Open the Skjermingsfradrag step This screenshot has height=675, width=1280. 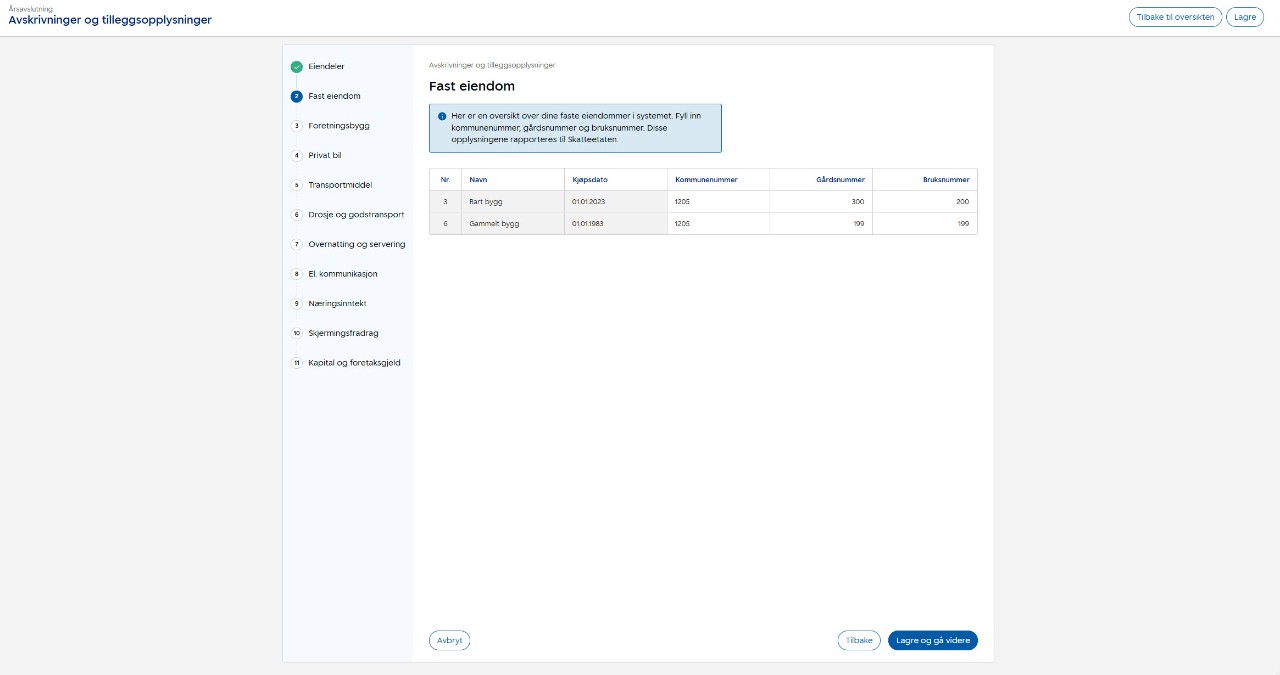[343, 333]
